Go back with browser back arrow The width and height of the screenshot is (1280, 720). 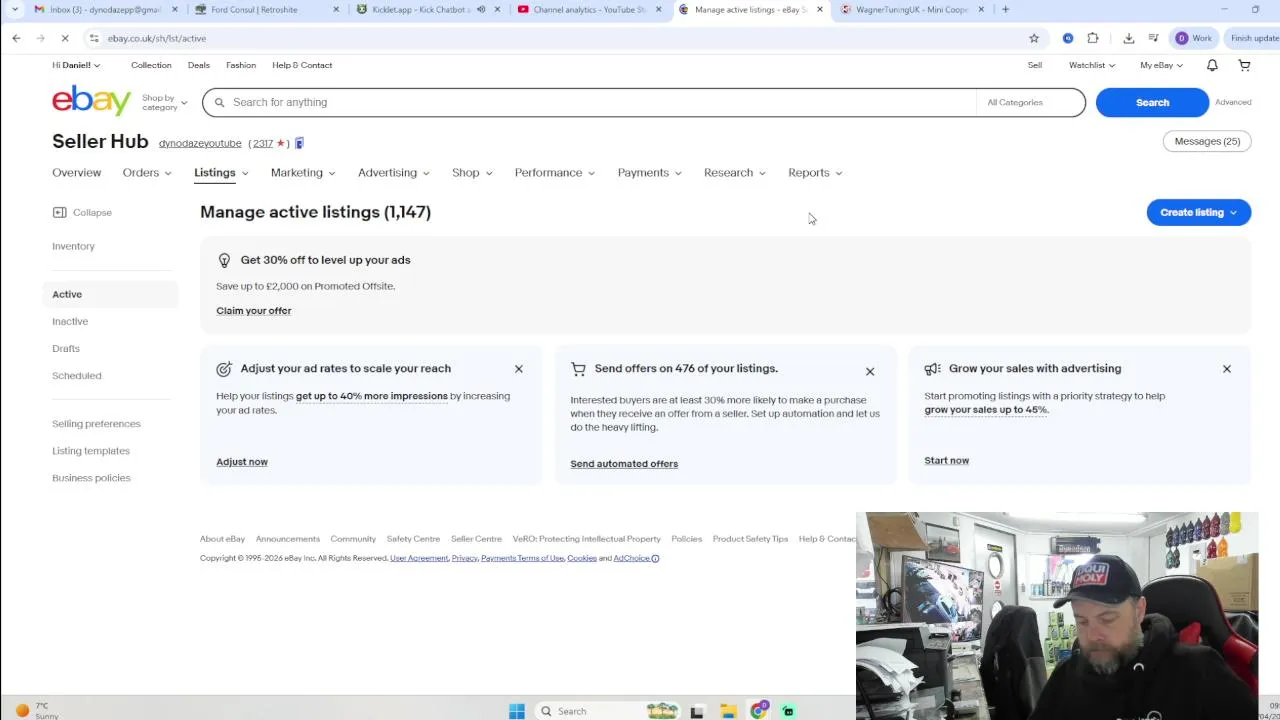[16, 38]
